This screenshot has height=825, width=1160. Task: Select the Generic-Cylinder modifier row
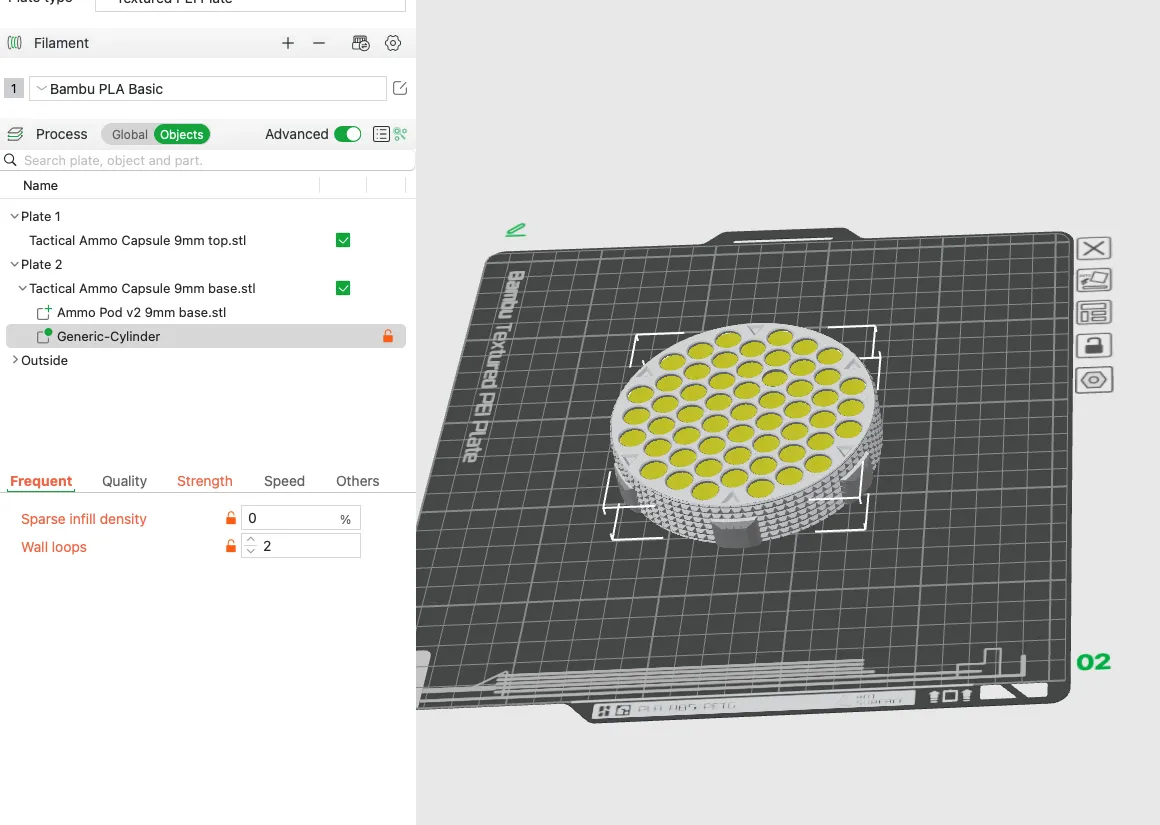[206, 336]
